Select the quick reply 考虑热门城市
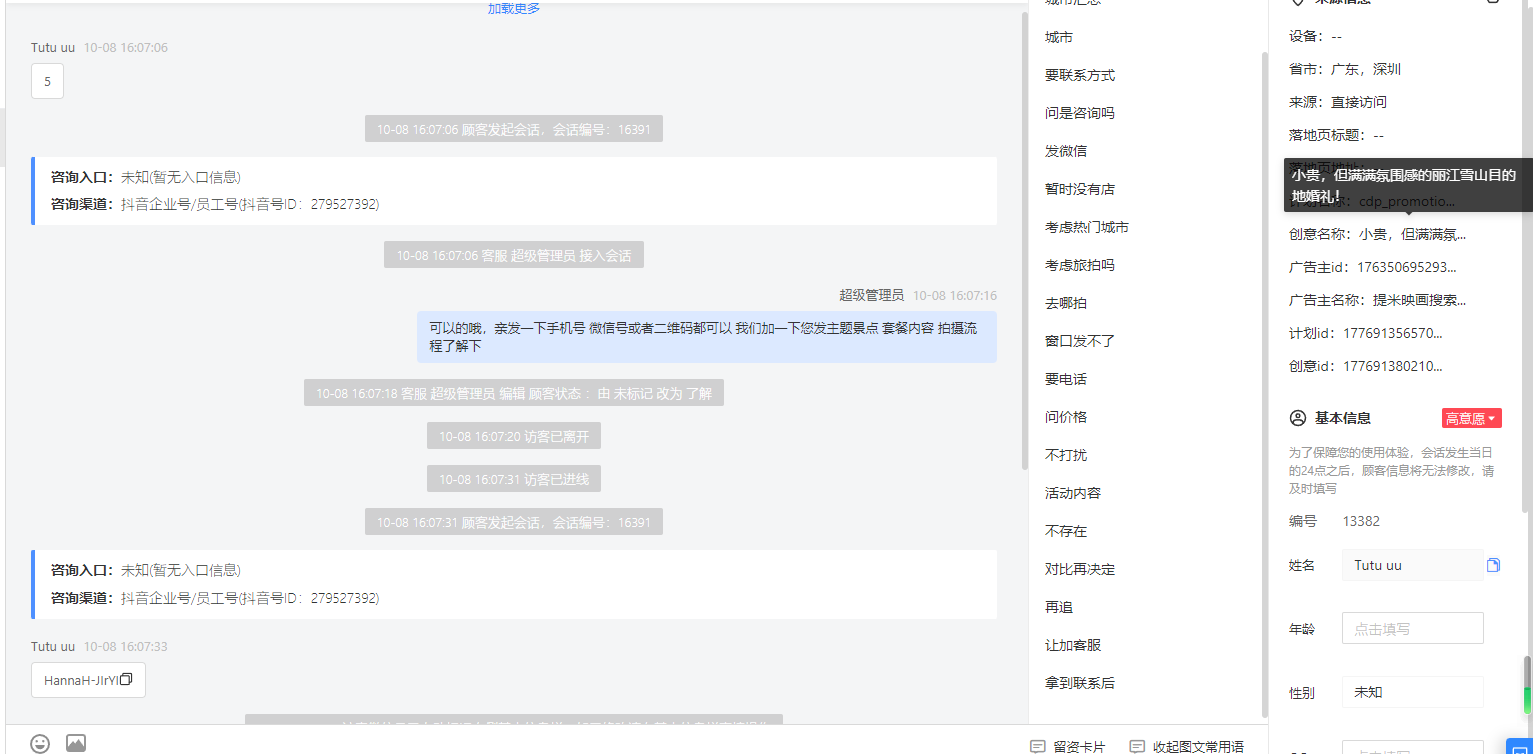The width and height of the screenshot is (1533, 754). pos(1087,227)
